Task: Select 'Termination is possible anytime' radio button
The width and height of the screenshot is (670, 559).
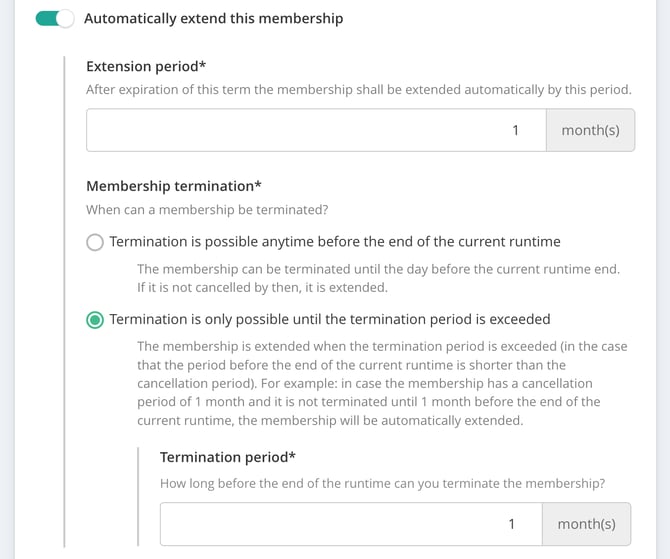Action: (x=95, y=242)
